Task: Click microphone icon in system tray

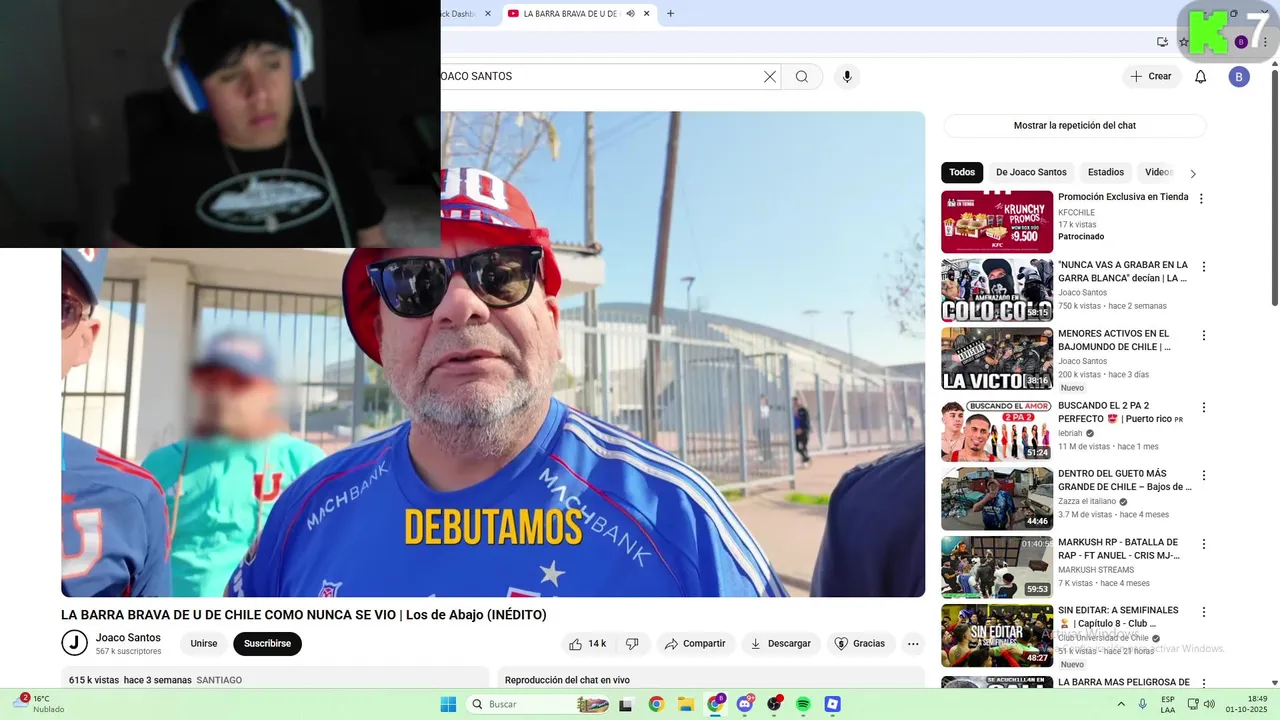Action: point(1143,704)
